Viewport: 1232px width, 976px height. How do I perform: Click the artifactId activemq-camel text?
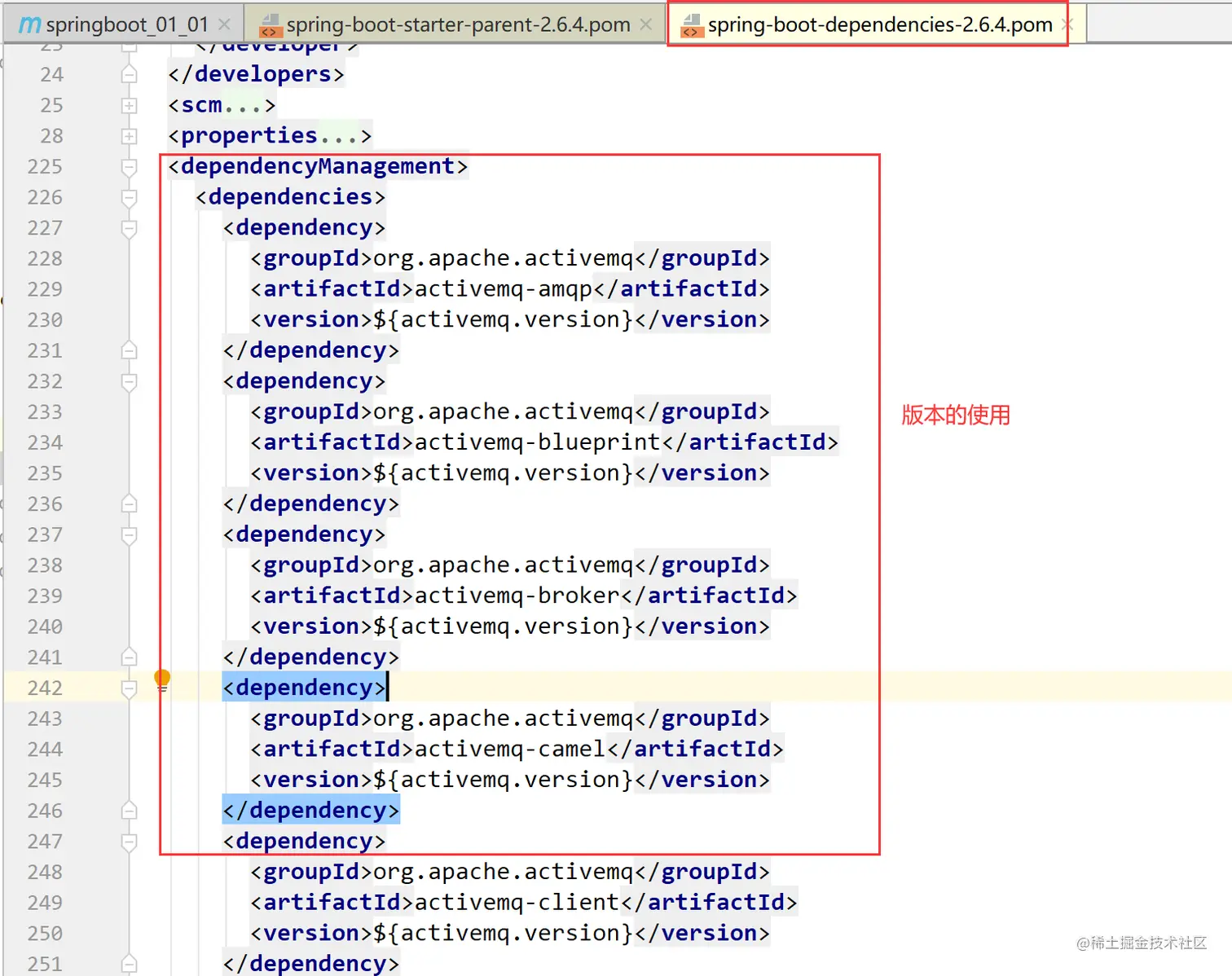510,749
